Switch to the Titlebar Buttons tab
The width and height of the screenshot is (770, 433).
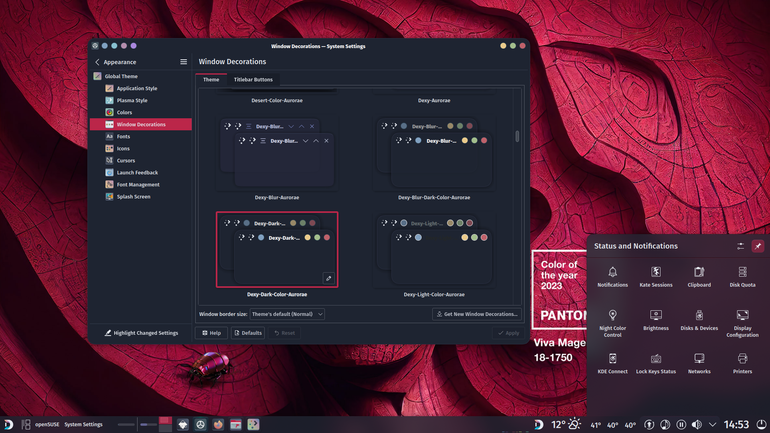tap(253, 80)
